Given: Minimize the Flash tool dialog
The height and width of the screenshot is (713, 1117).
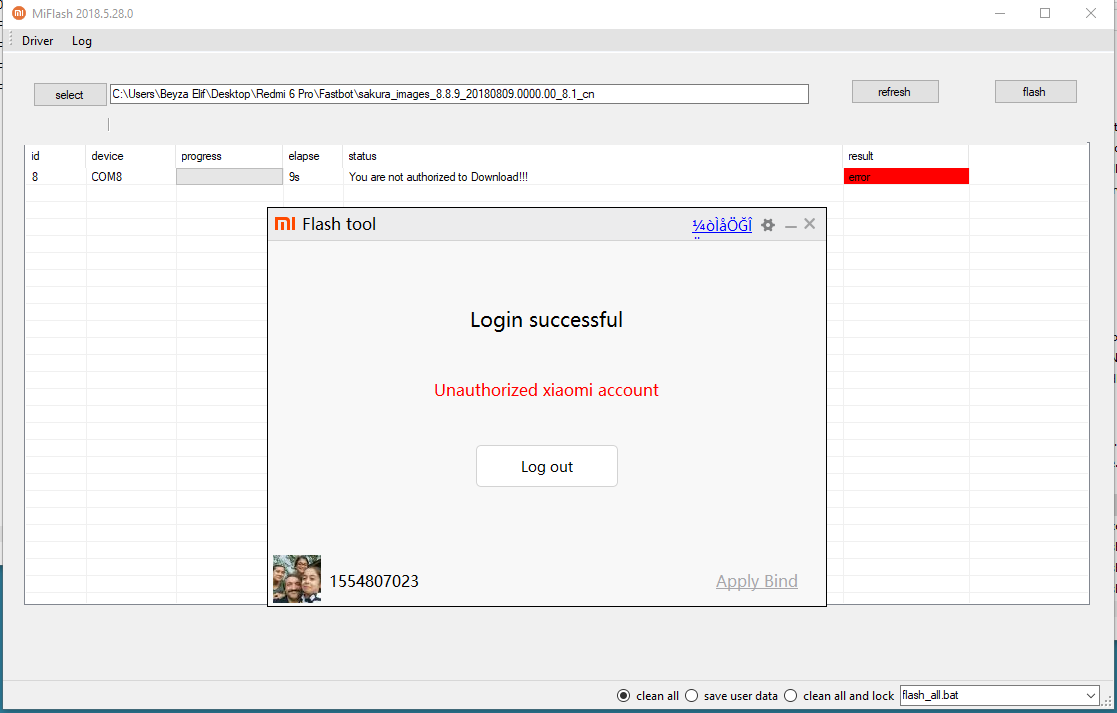Looking at the screenshot, I should coord(791,225).
